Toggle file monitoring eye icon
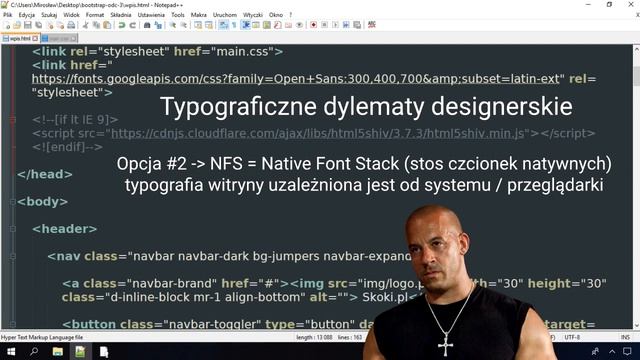This screenshot has width=640, height=360. click(x=299, y=25)
